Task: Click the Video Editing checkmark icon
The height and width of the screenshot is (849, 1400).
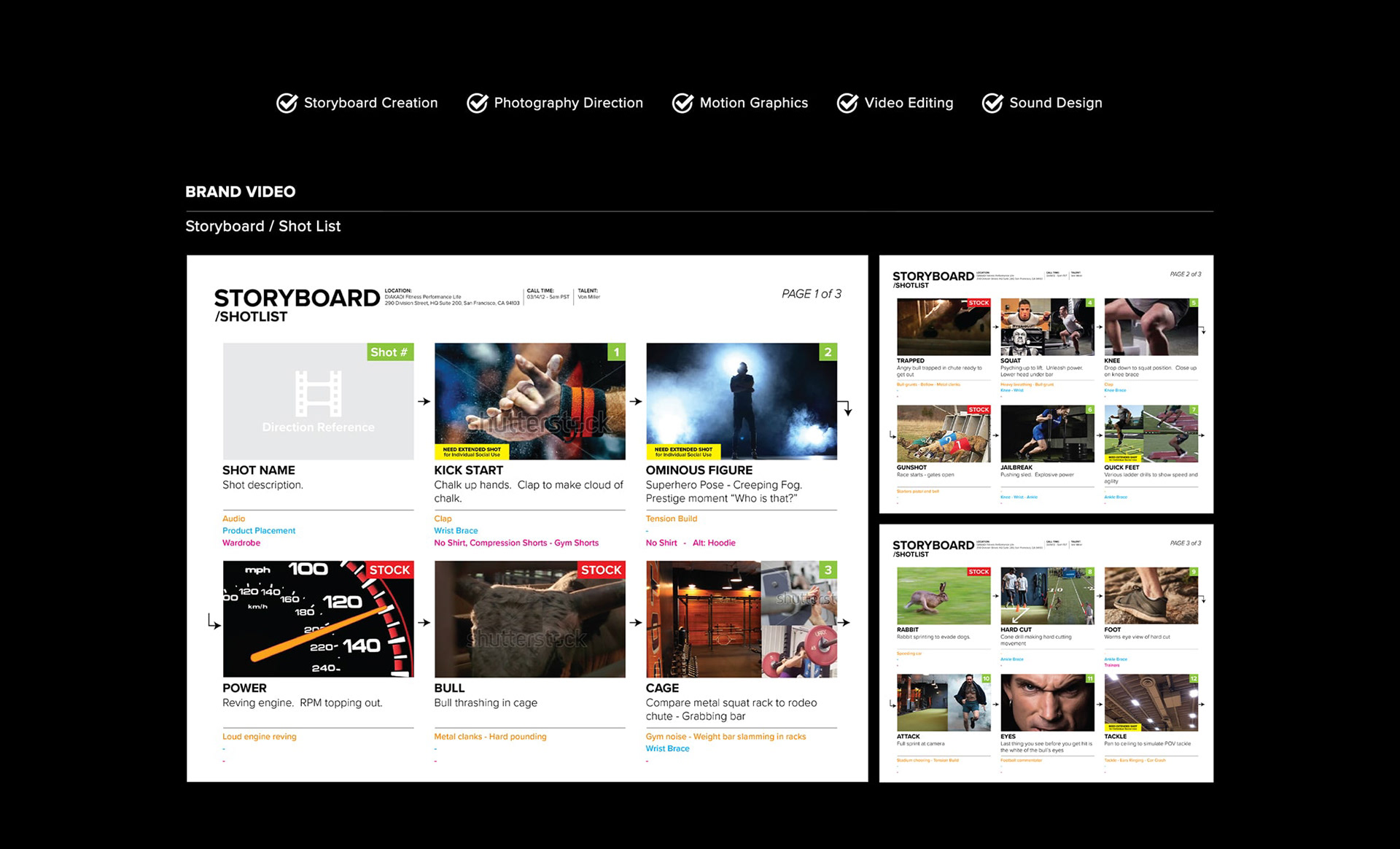Action: (x=847, y=103)
